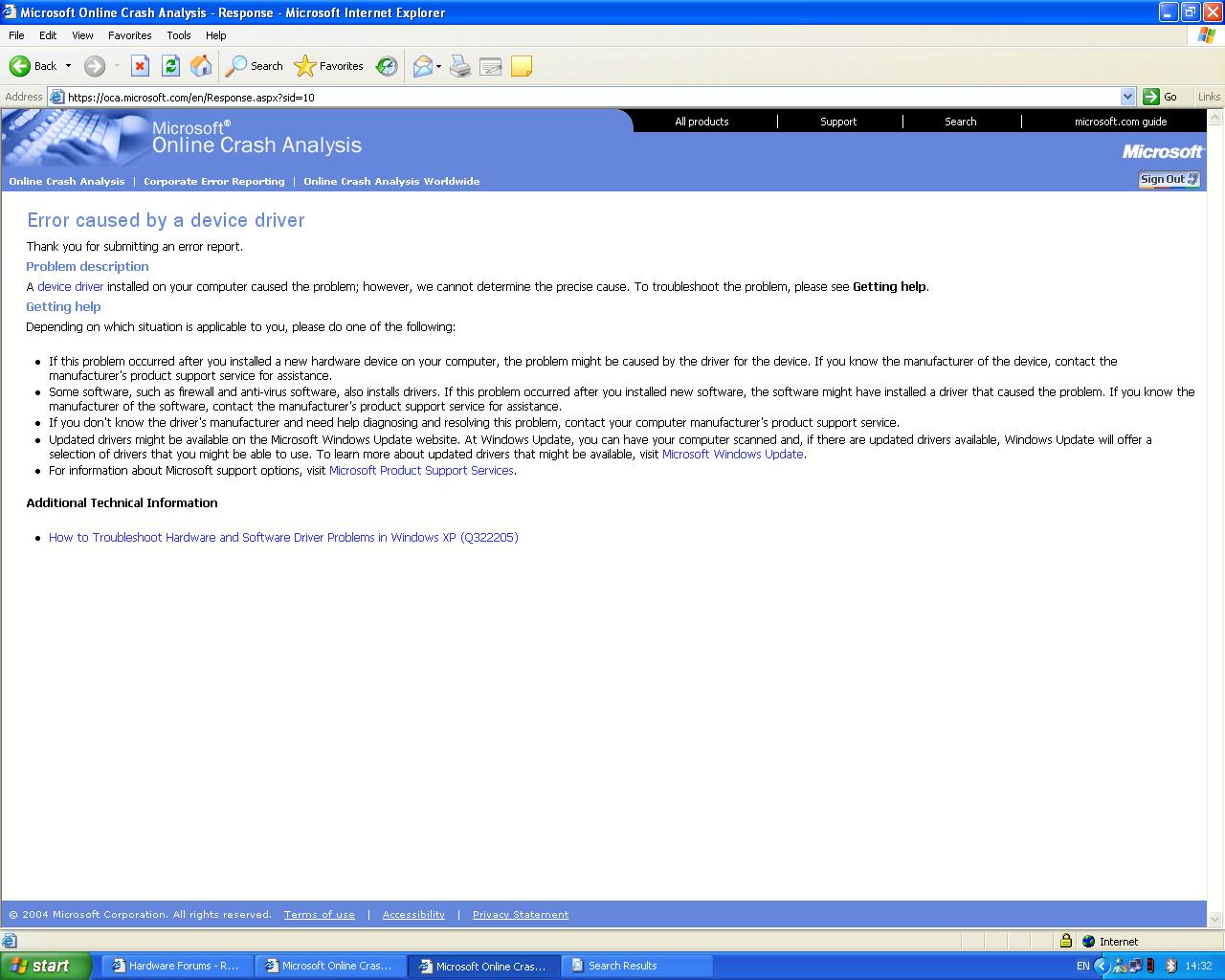Stop page loading with red X icon
Screen dimensions: 1225x980
[x=140, y=66]
